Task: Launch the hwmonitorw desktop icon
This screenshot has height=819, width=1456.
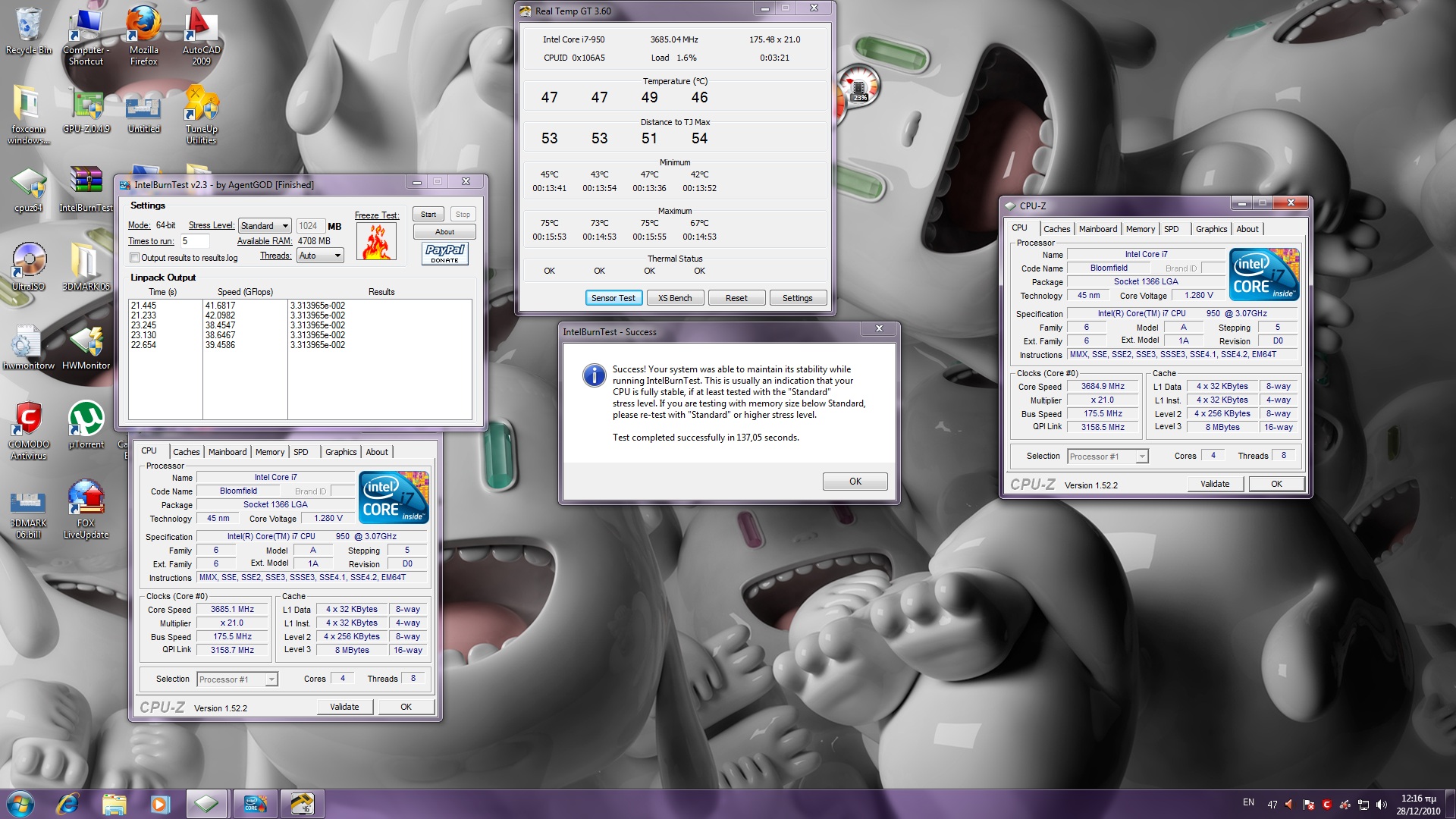Action: pyautogui.click(x=29, y=347)
